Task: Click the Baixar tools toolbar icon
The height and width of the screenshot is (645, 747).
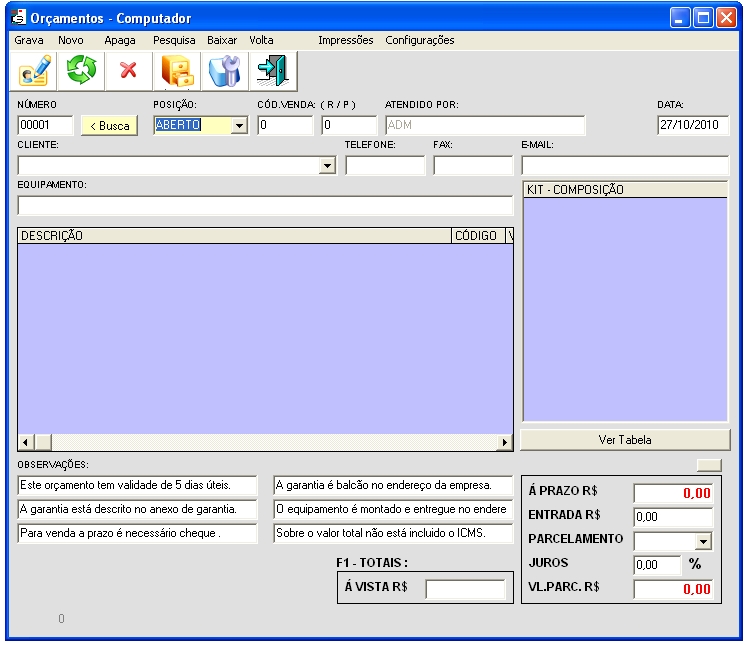Action: (x=224, y=71)
